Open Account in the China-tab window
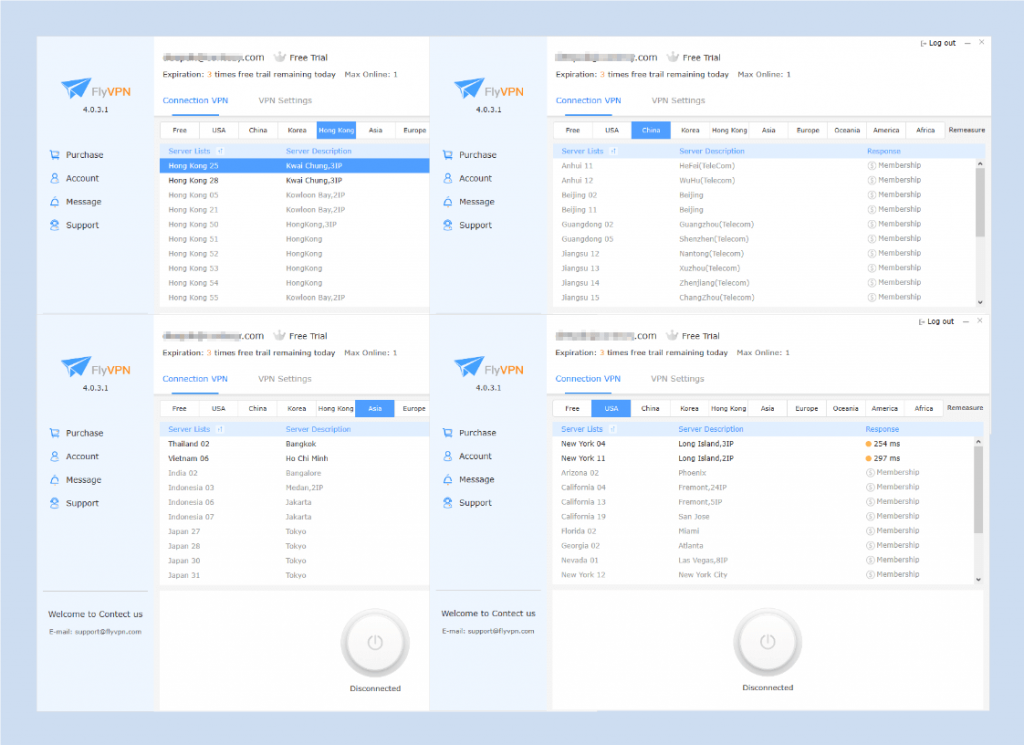This screenshot has width=1024, height=745. tap(467, 178)
